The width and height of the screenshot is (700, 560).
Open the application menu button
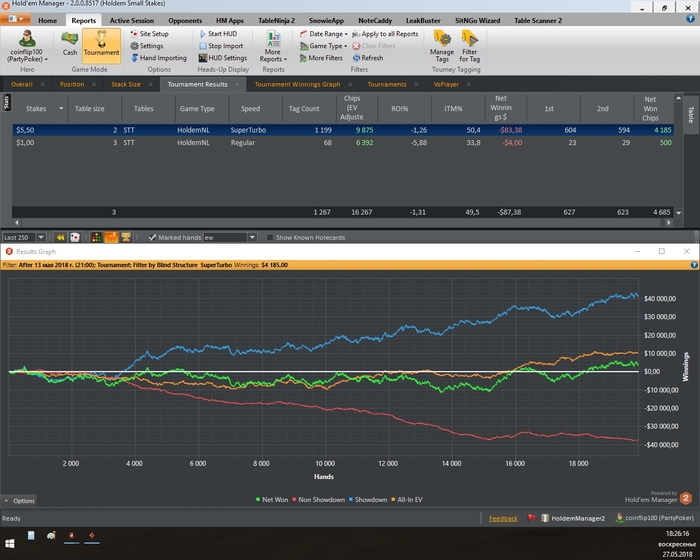[x=15, y=19]
